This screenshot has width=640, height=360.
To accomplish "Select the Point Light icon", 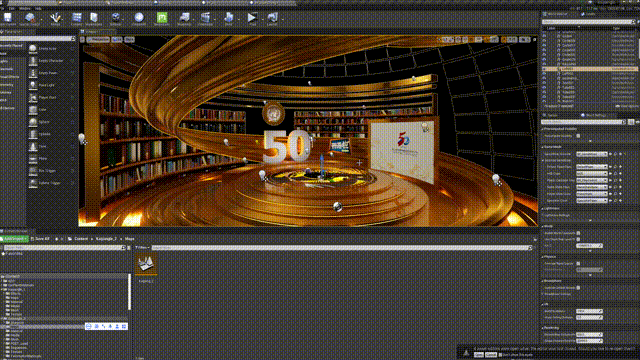I will (33, 85).
